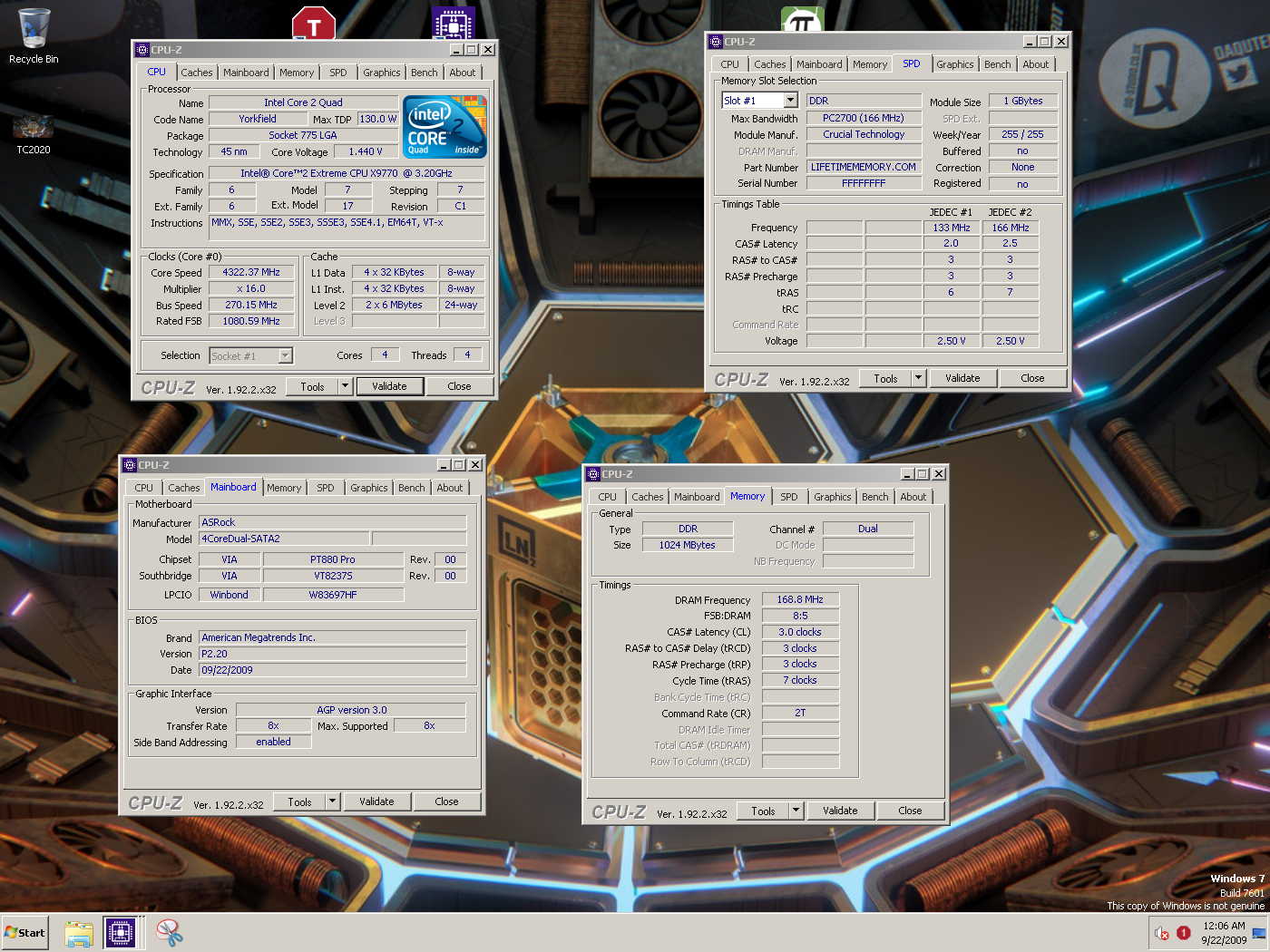Click the Channel # value Dual

tap(868, 529)
